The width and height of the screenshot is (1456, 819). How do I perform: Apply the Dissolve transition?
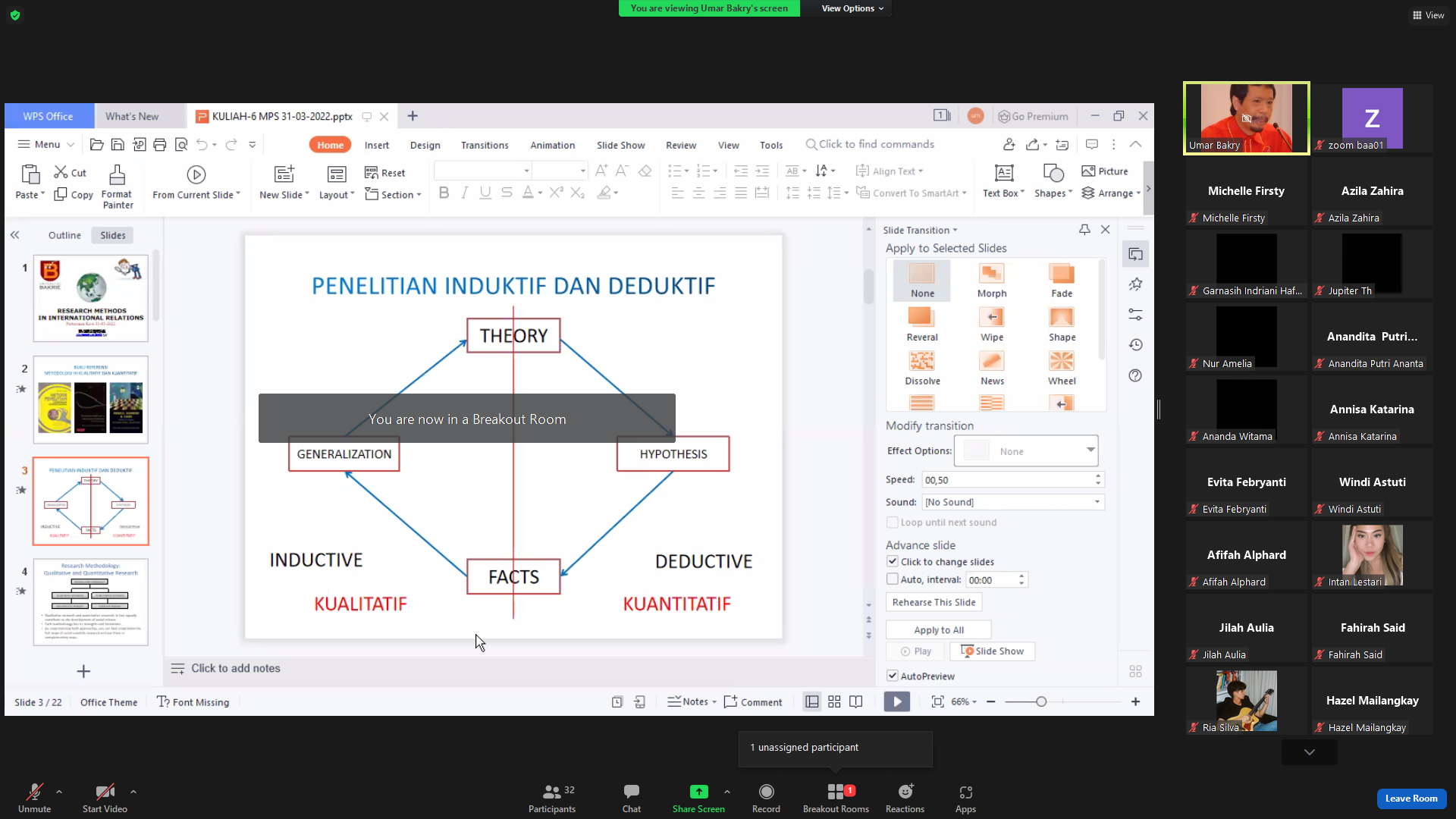point(922,369)
